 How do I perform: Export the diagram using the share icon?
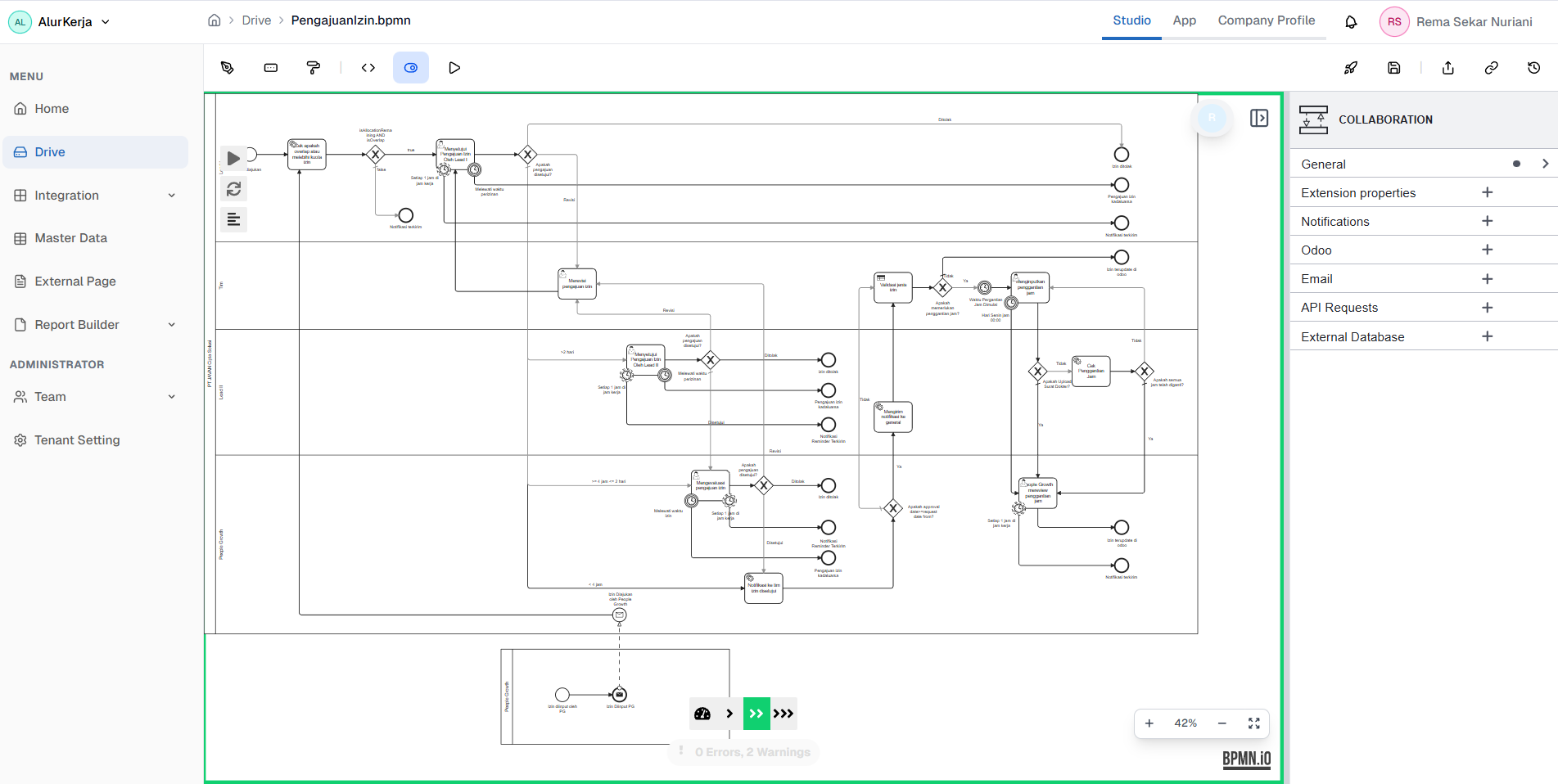pyautogui.click(x=1447, y=67)
